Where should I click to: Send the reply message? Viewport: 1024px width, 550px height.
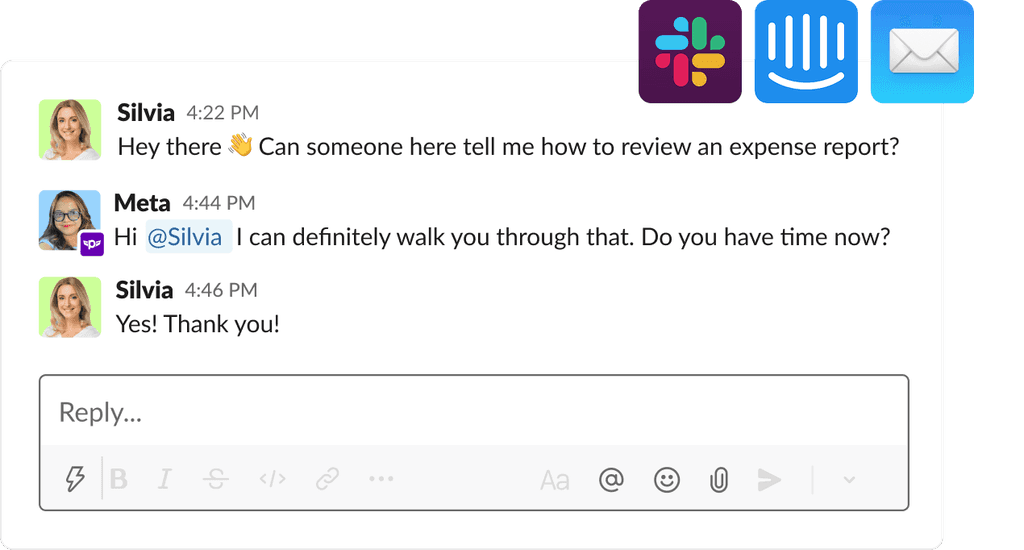coord(769,480)
